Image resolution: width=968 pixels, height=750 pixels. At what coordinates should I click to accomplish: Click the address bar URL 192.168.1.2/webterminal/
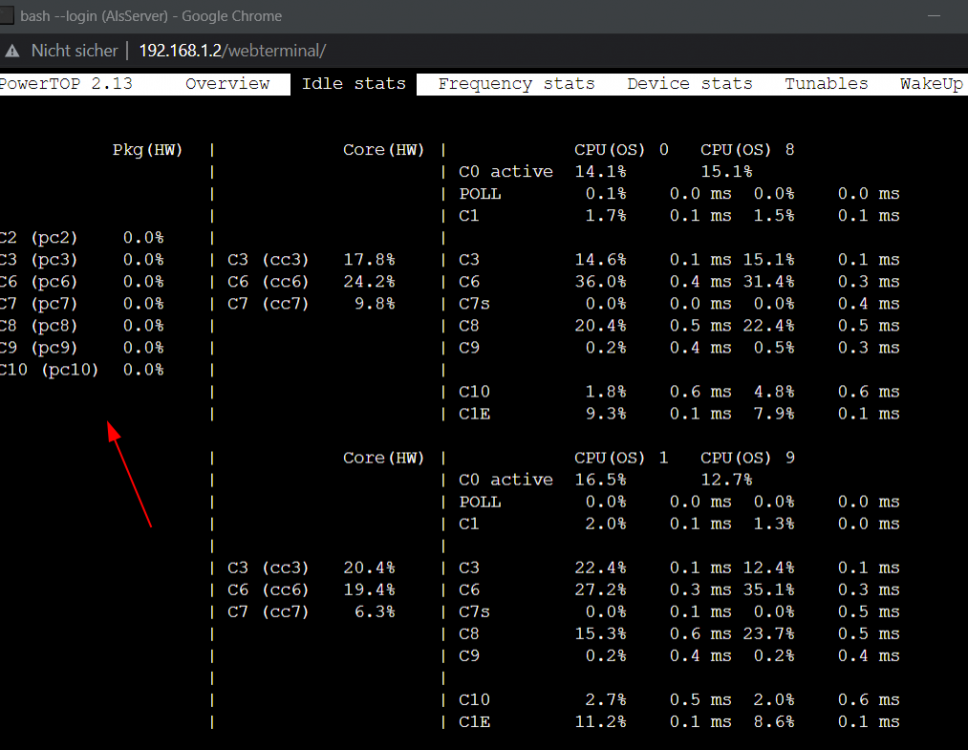(232, 51)
